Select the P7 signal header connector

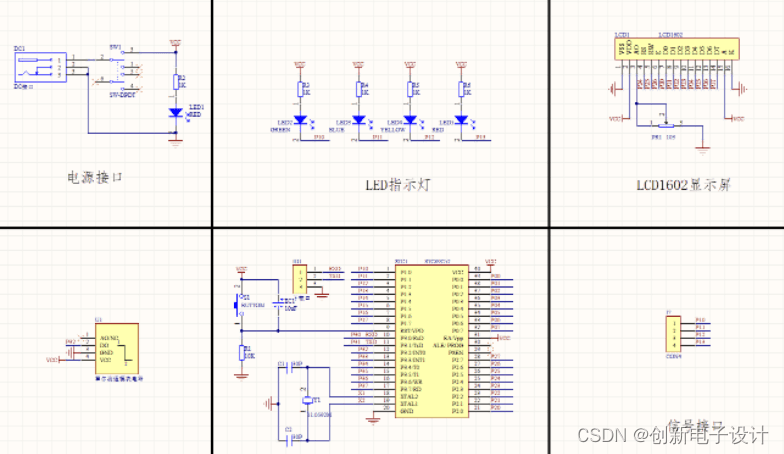point(673,334)
